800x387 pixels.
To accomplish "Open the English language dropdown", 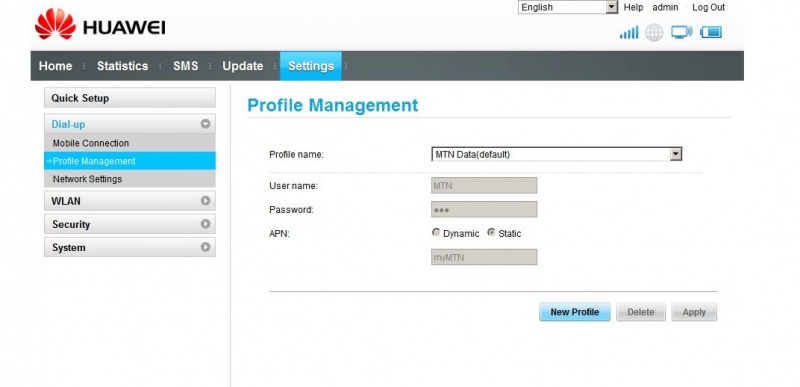I will tap(568, 7).
